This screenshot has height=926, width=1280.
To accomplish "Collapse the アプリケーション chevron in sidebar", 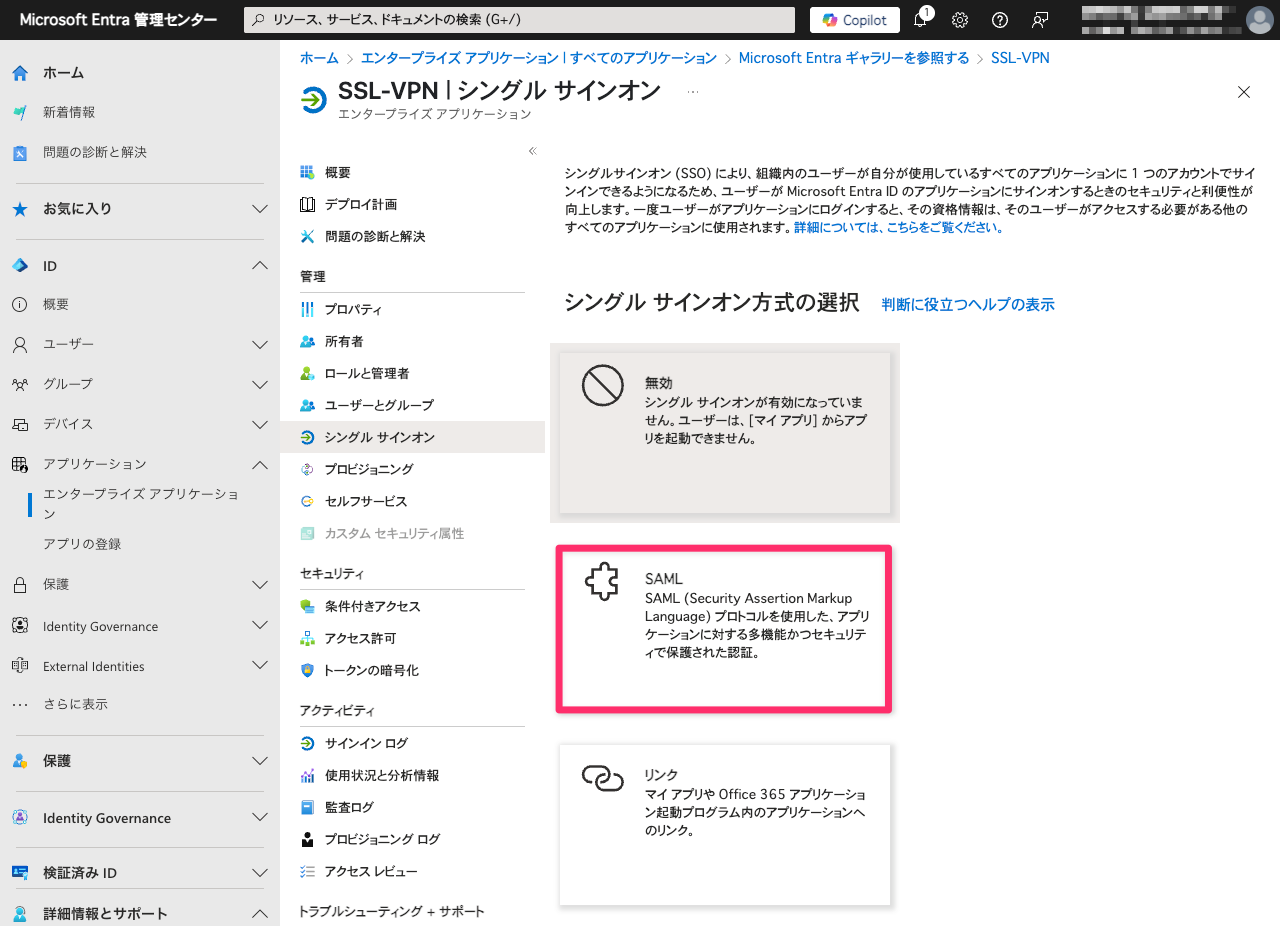I will (260, 464).
